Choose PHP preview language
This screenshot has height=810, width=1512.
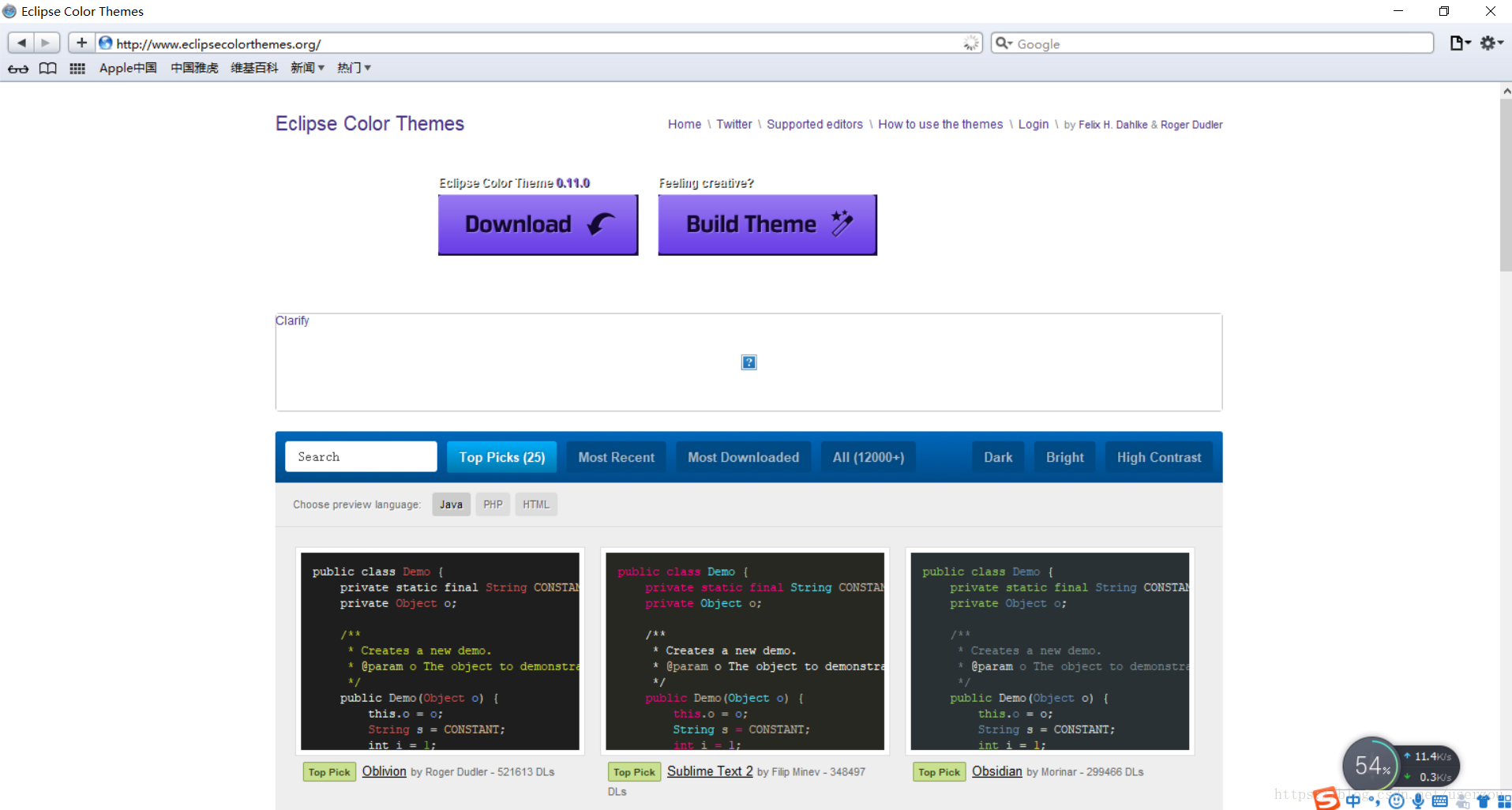(493, 504)
